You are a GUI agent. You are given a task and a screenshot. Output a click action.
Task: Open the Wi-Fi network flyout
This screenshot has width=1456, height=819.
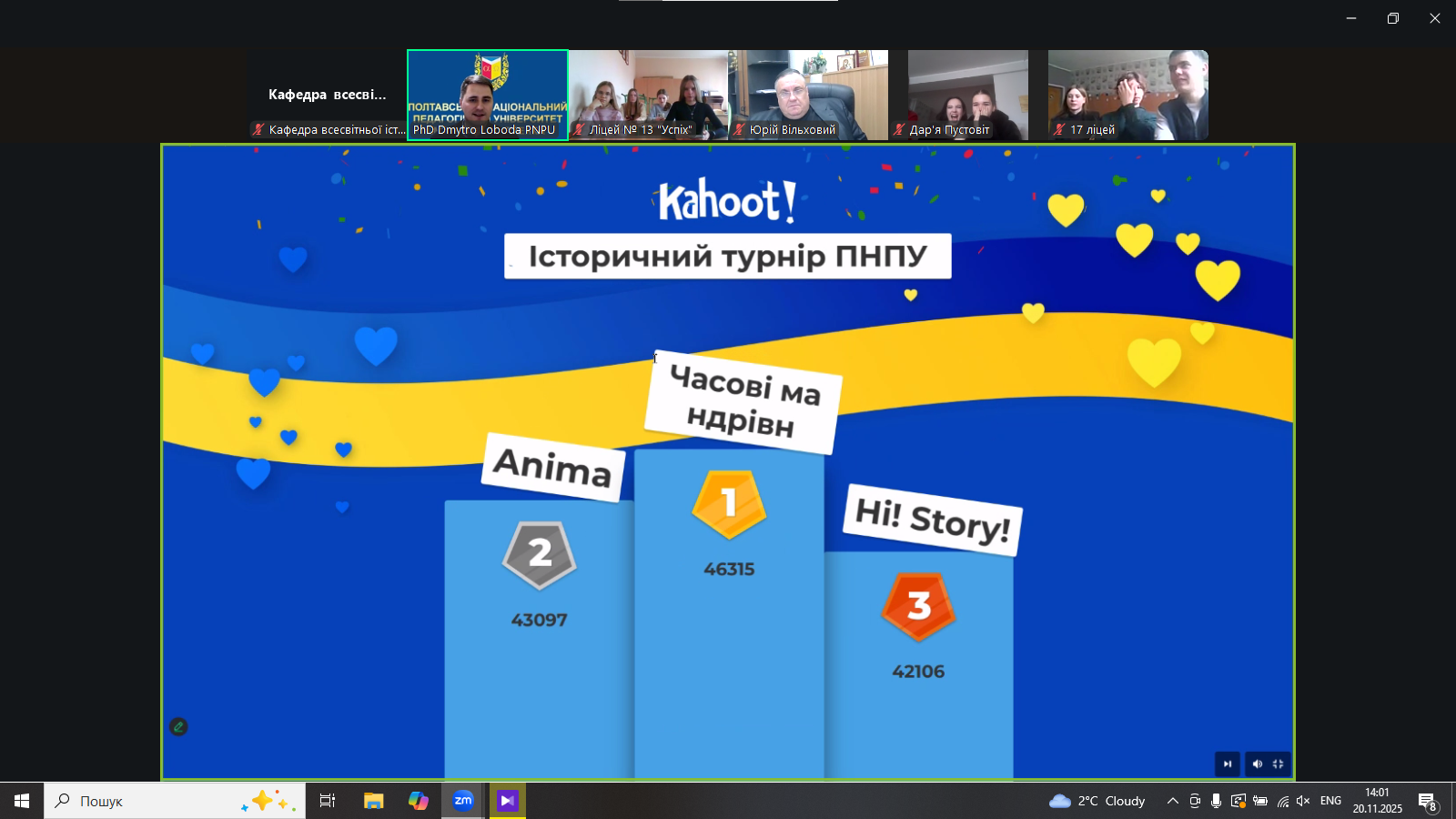(1282, 801)
